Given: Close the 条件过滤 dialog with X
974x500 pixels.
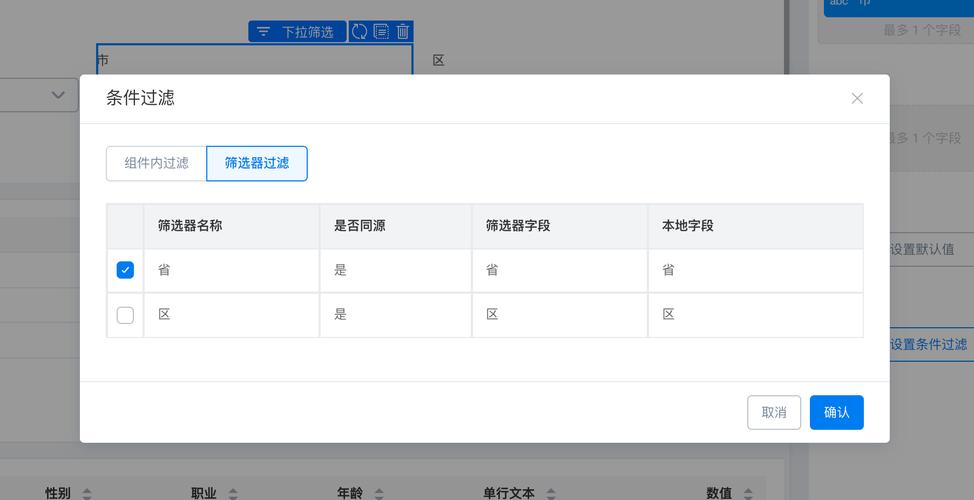Looking at the screenshot, I should click(x=857, y=98).
